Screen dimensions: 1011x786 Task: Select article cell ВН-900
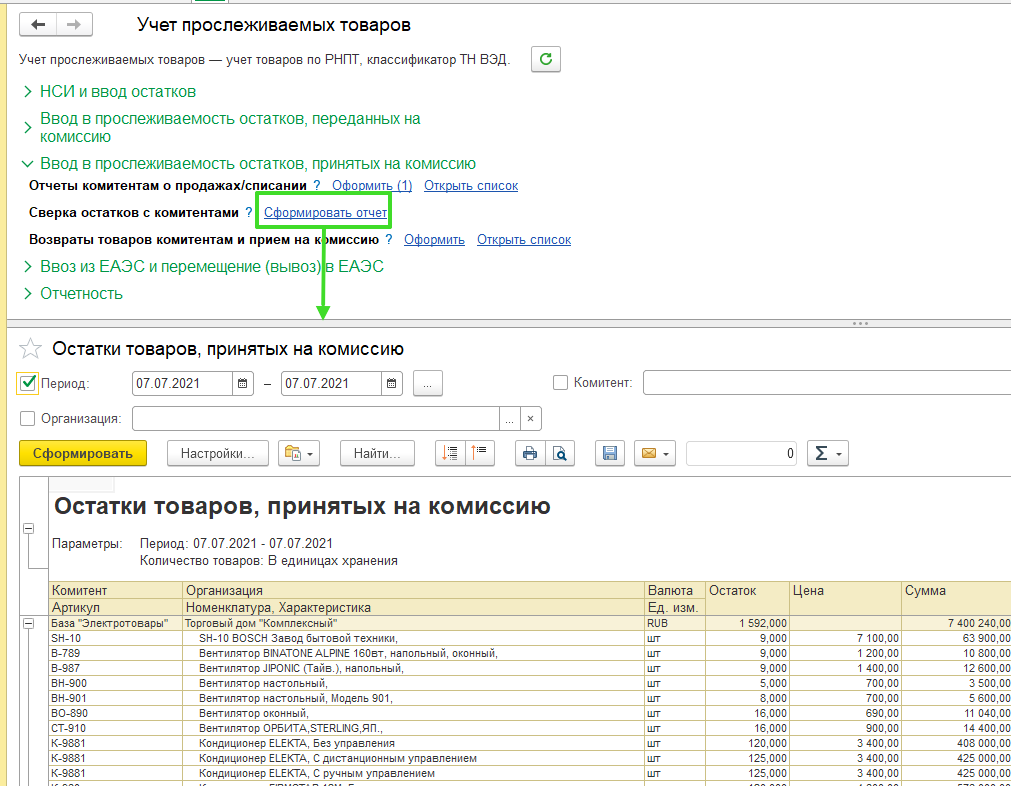(116, 683)
